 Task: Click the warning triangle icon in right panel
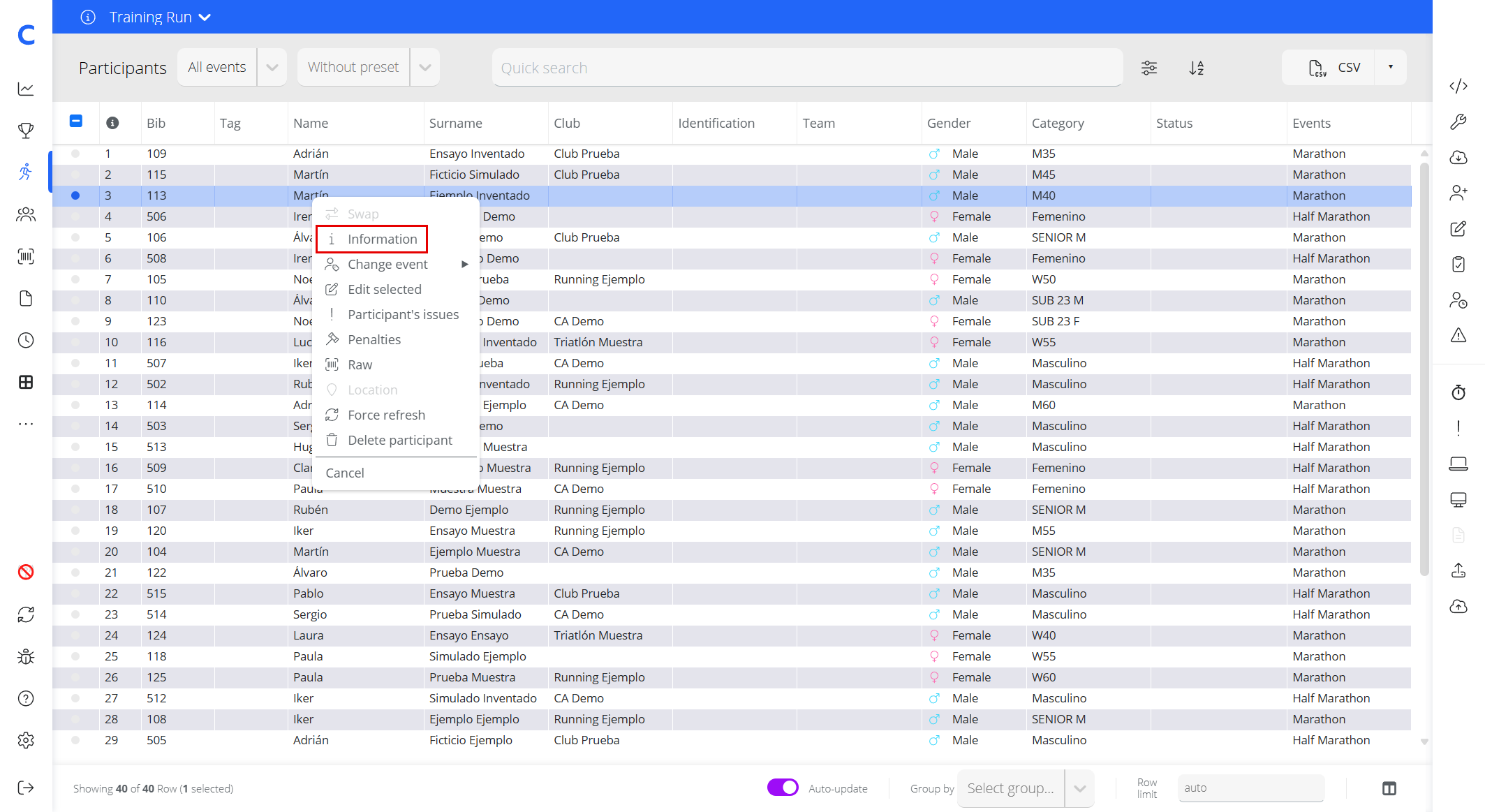(1458, 335)
